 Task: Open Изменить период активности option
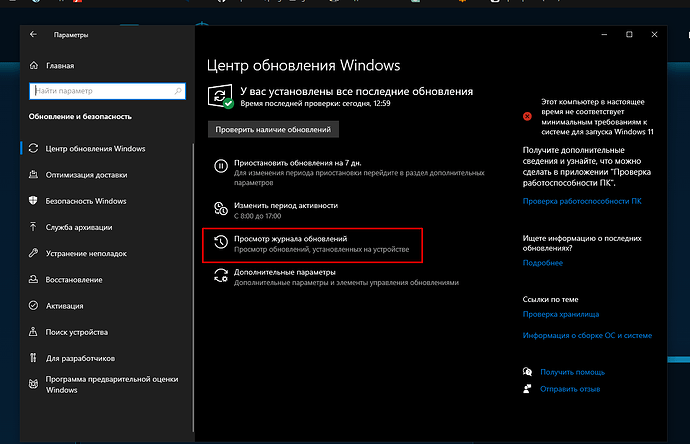pyautogui.click(x=286, y=205)
